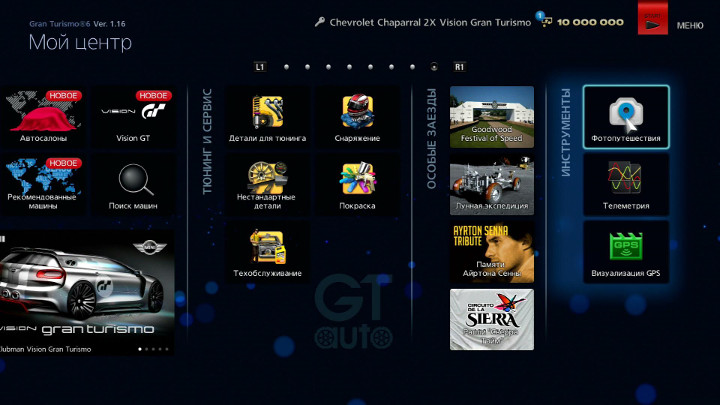Open Детали для тюнинга parts shop
The width and height of the screenshot is (720, 405).
point(267,116)
